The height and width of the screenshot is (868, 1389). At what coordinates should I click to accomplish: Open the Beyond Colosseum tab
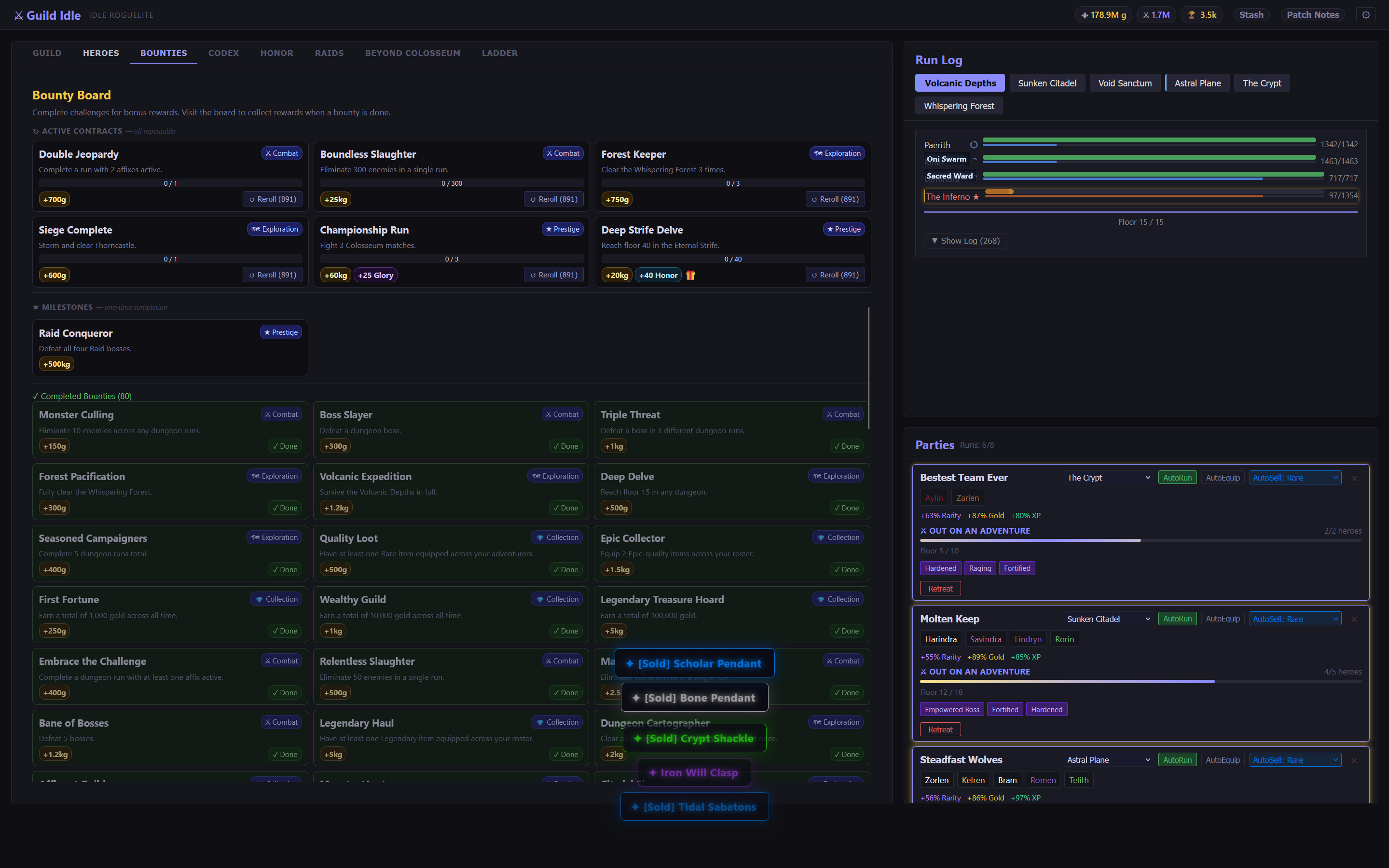[x=413, y=53]
